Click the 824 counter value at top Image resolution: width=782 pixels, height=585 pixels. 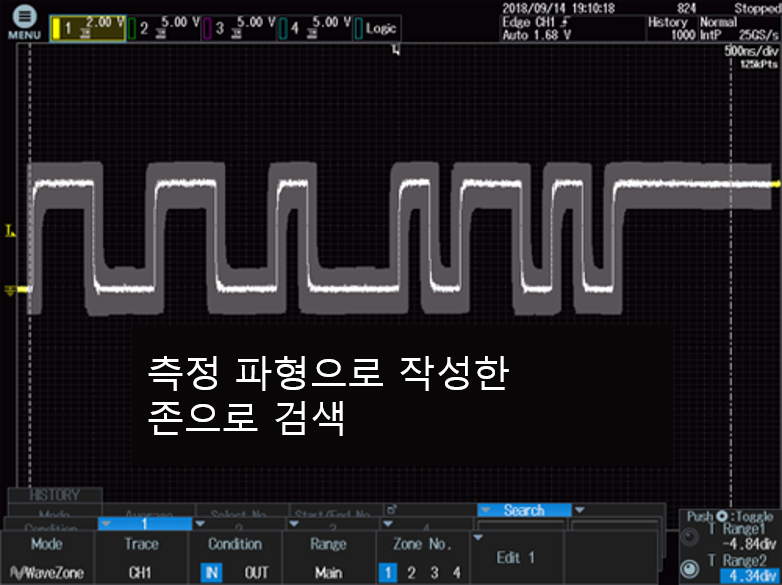coord(686,8)
